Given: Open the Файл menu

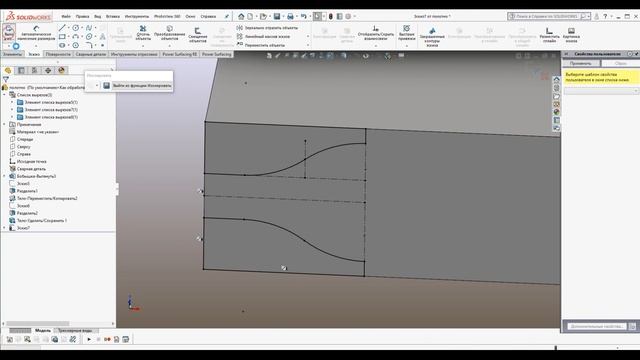Looking at the screenshot, I should click(x=66, y=16).
